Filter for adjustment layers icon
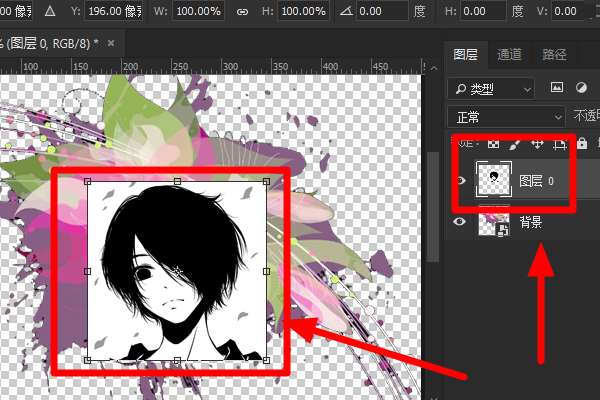Image resolution: width=600 pixels, height=400 pixels. click(x=581, y=88)
